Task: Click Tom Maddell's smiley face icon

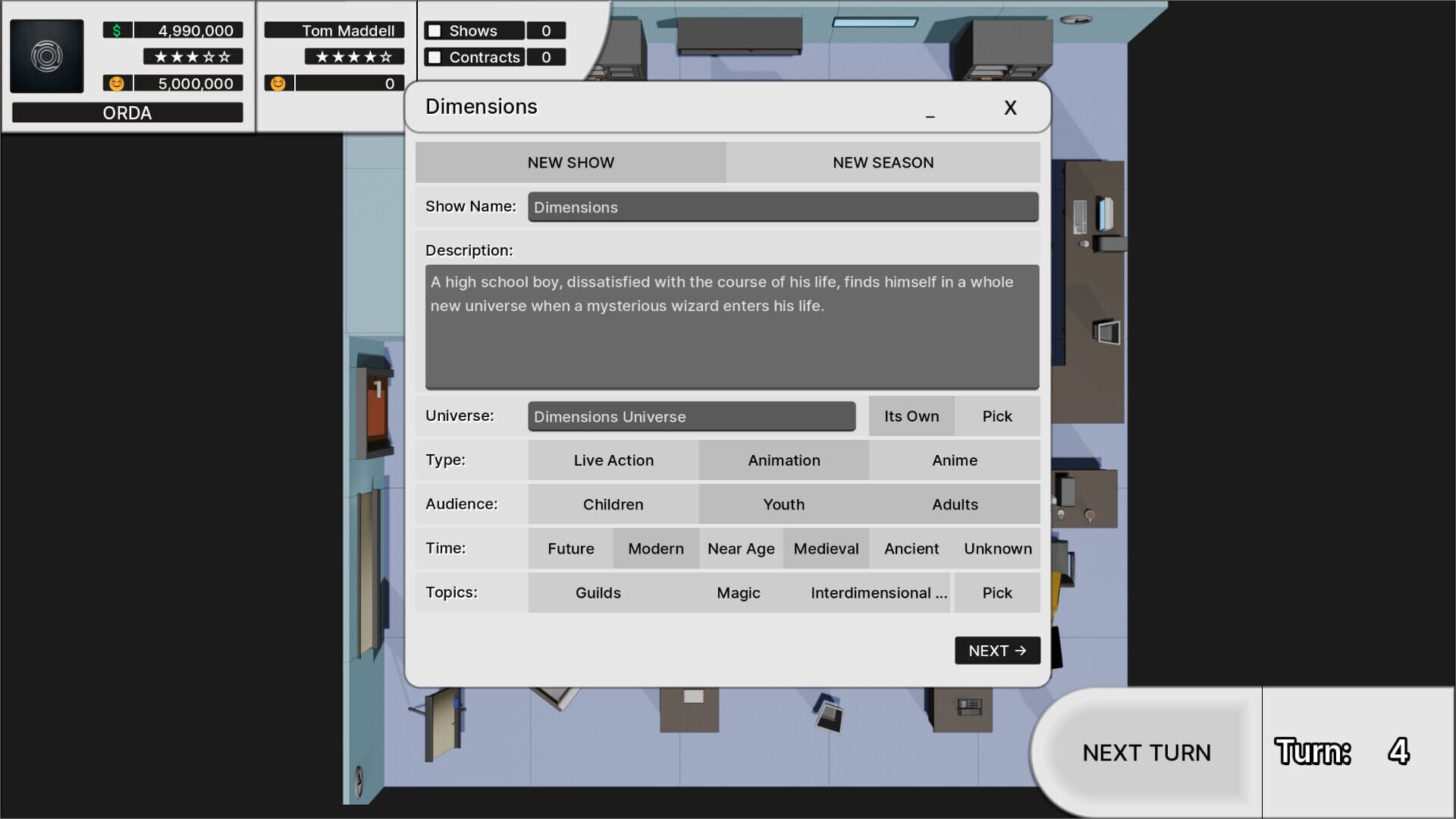Action: tap(278, 83)
